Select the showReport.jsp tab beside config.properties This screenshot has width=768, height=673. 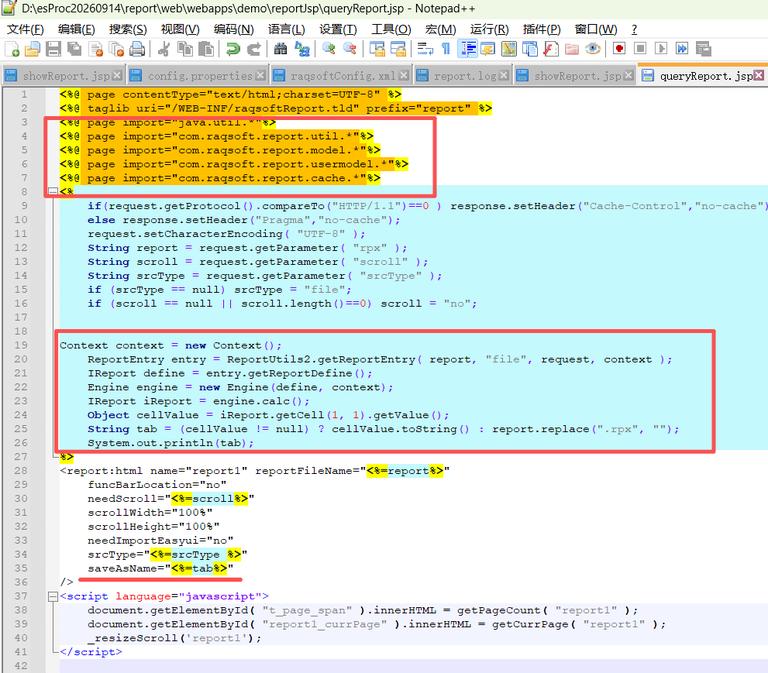pos(66,76)
